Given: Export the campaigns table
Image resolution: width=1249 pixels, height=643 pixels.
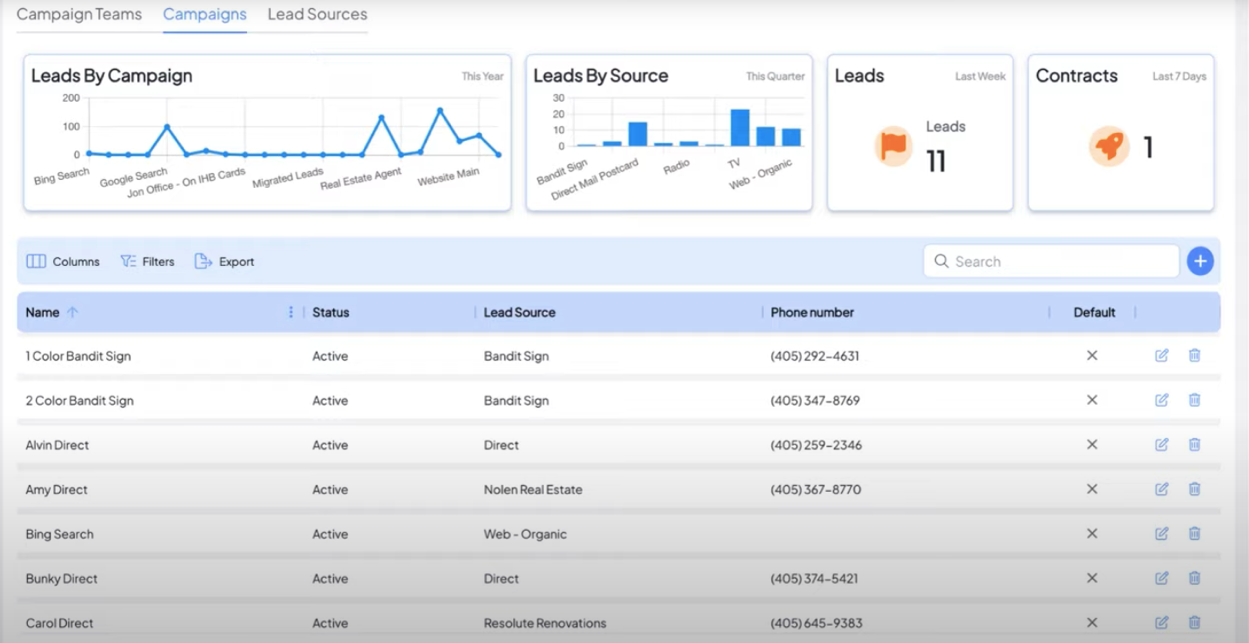Looking at the screenshot, I should tap(224, 261).
